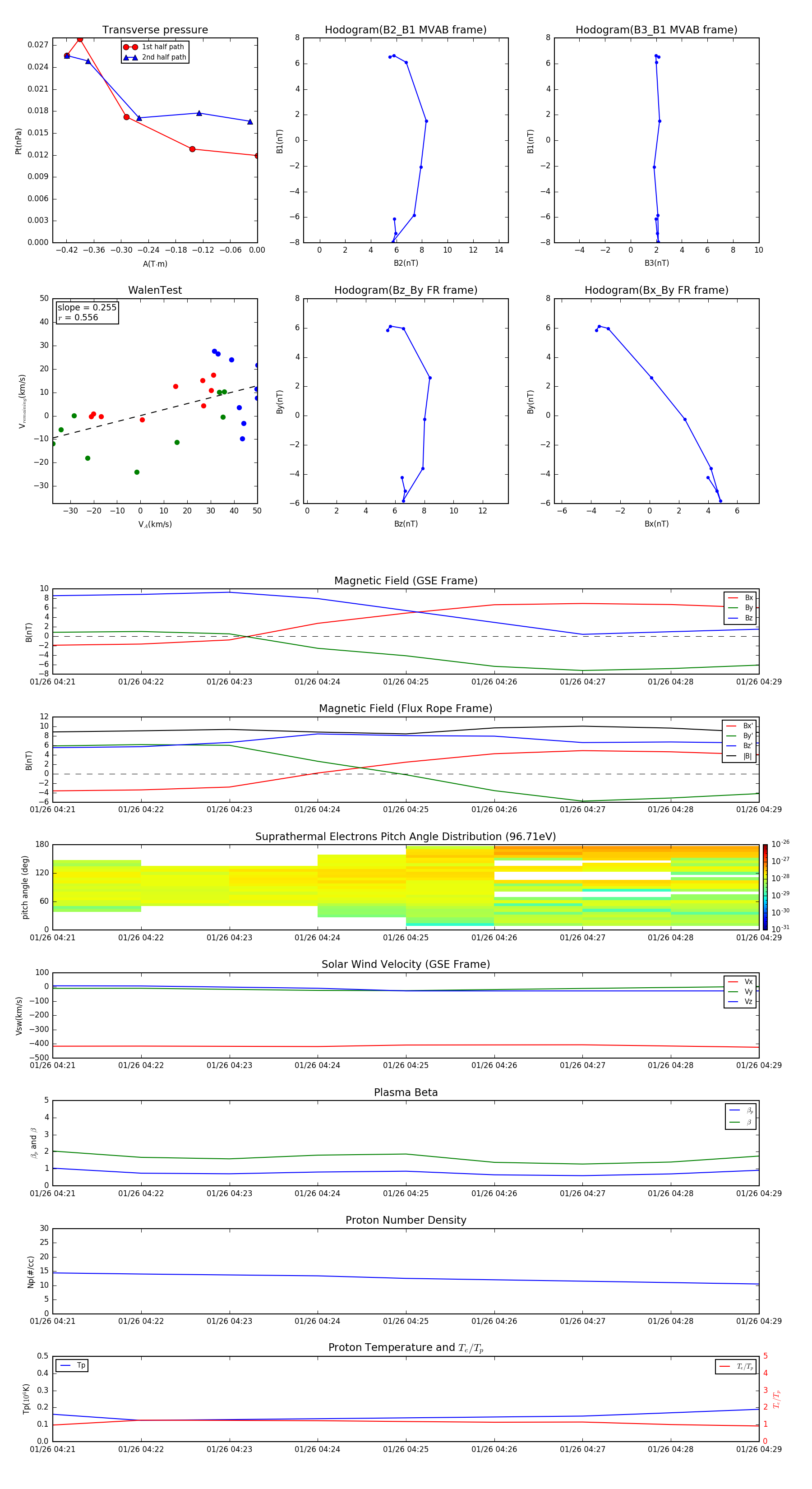Click the Proton Temperature and Te/Tp title
The height and width of the screenshot is (1489, 812).
(x=406, y=1348)
